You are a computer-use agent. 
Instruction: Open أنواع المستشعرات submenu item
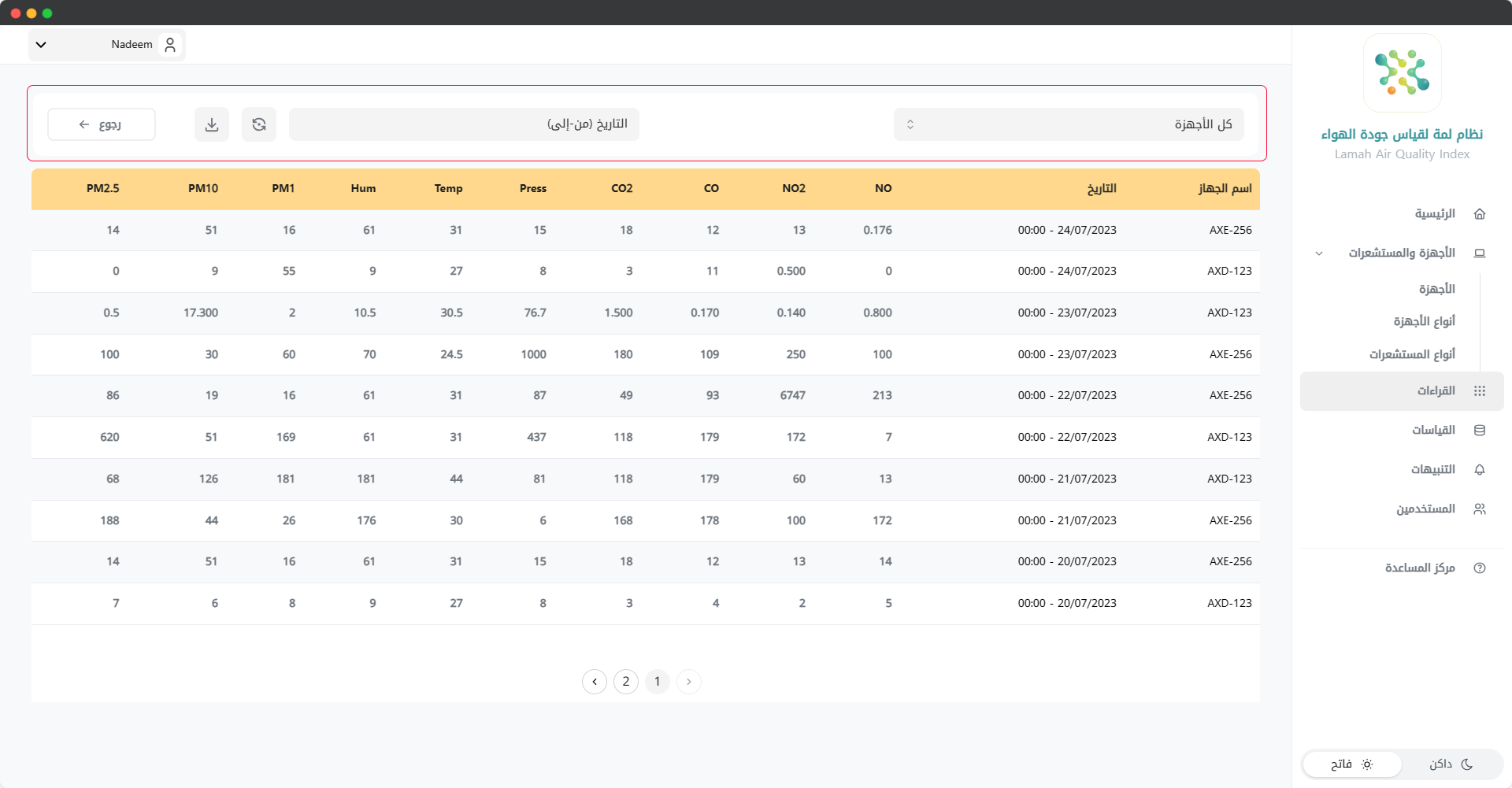pyautogui.click(x=1412, y=354)
